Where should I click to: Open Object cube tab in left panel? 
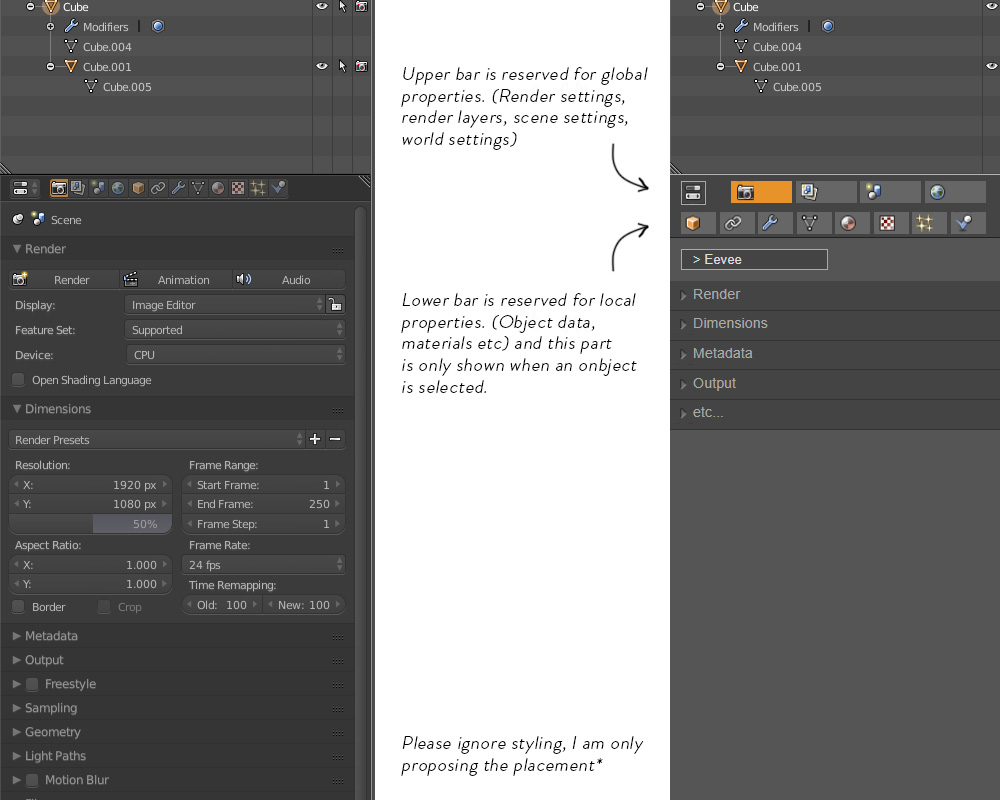click(138, 188)
